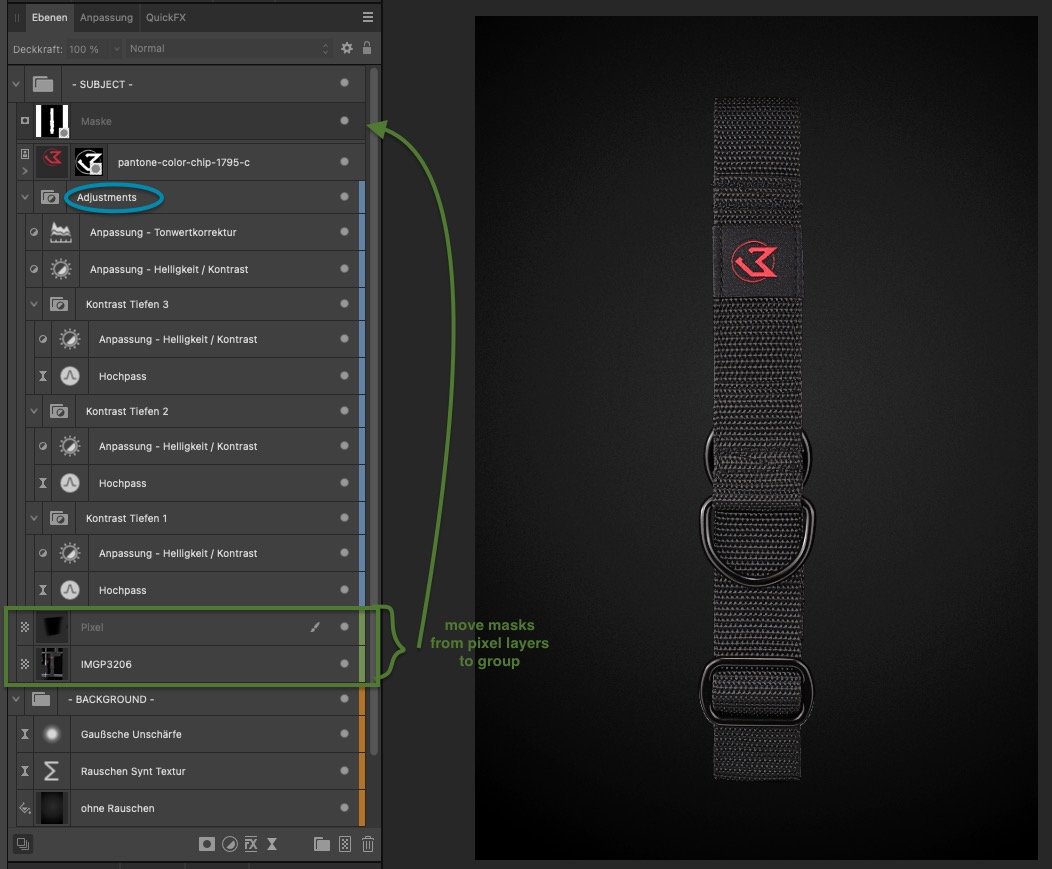Select the Anpassung - Tonwertkorrektur layer name
The image size is (1052, 869).
pyautogui.click(x=163, y=232)
